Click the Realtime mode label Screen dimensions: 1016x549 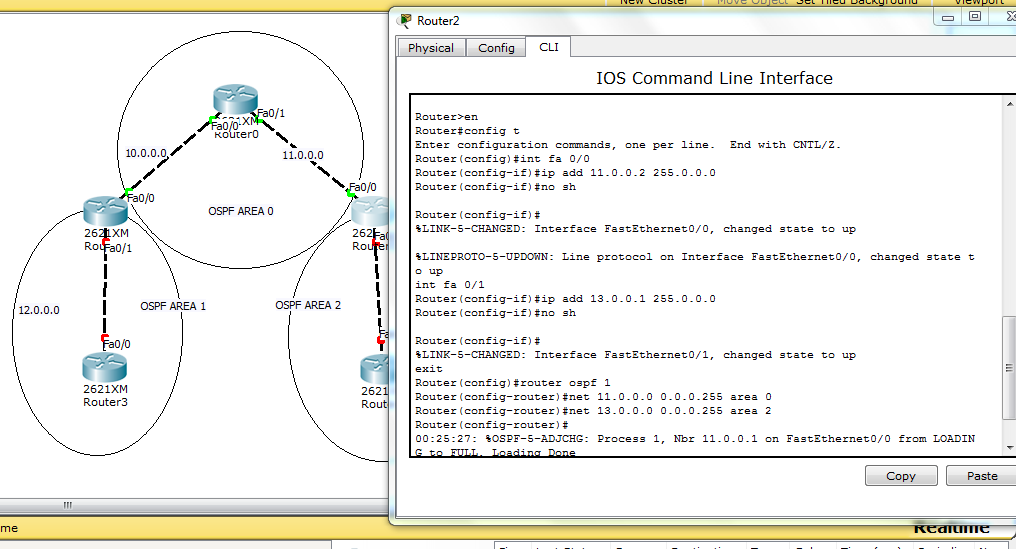click(951, 528)
